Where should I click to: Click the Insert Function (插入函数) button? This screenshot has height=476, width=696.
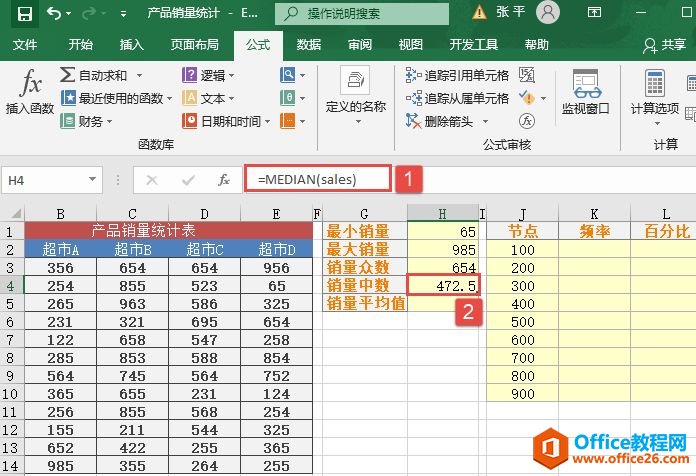tap(30, 93)
